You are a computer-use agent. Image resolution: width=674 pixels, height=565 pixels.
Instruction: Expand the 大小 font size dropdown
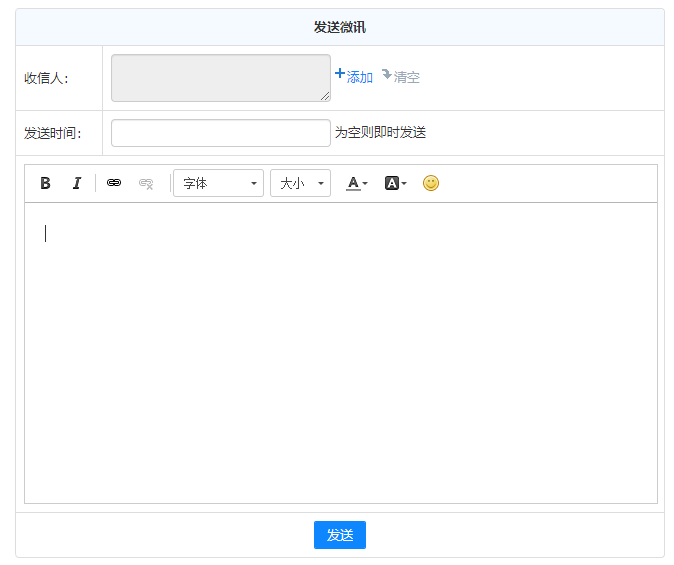point(300,183)
